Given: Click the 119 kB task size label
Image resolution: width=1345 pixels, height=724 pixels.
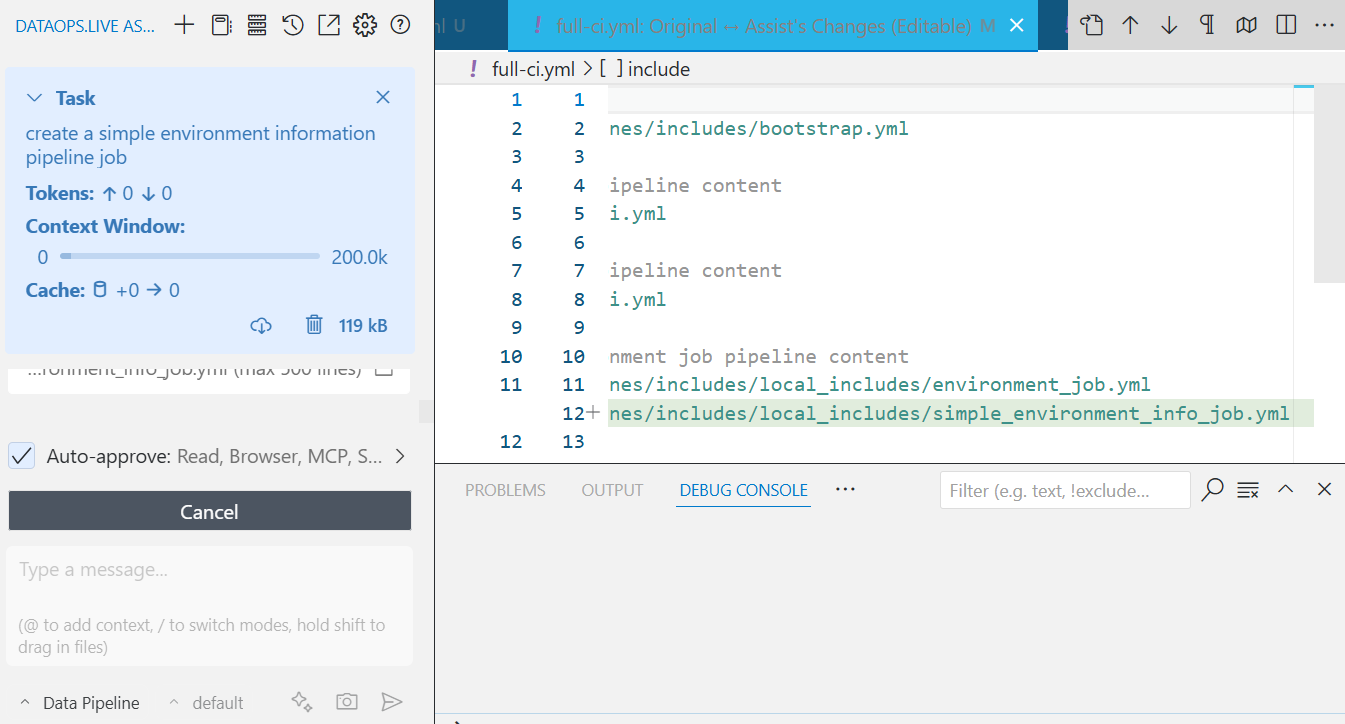Looking at the screenshot, I should [x=363, y=325].
